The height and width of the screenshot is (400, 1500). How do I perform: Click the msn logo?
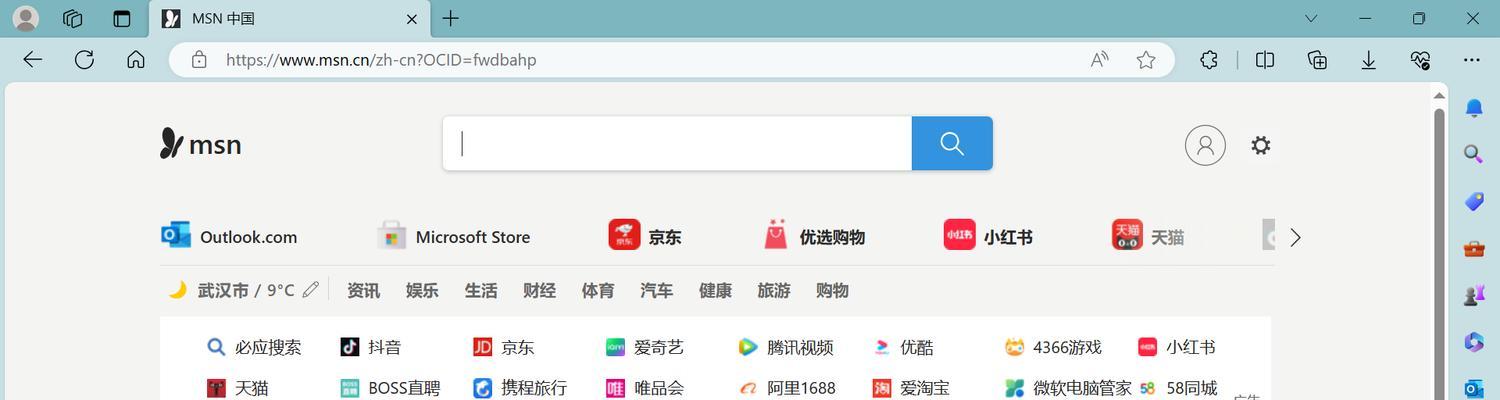tap(201, 144)
